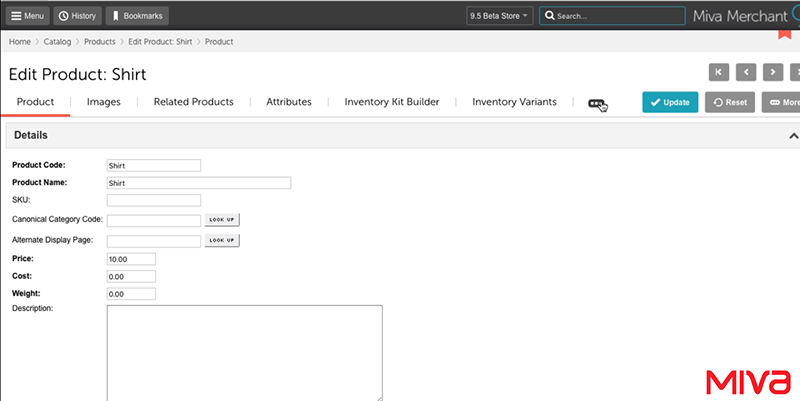
Task: Click the red bookmark ribbon icon
Action: (784, 33)
